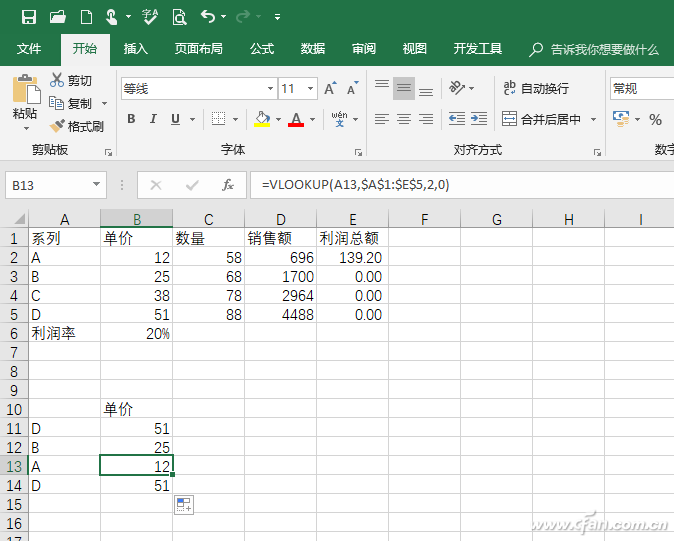Click 格式刷 format painter
Screen dimensions: 674x541
tap(76, 126)
